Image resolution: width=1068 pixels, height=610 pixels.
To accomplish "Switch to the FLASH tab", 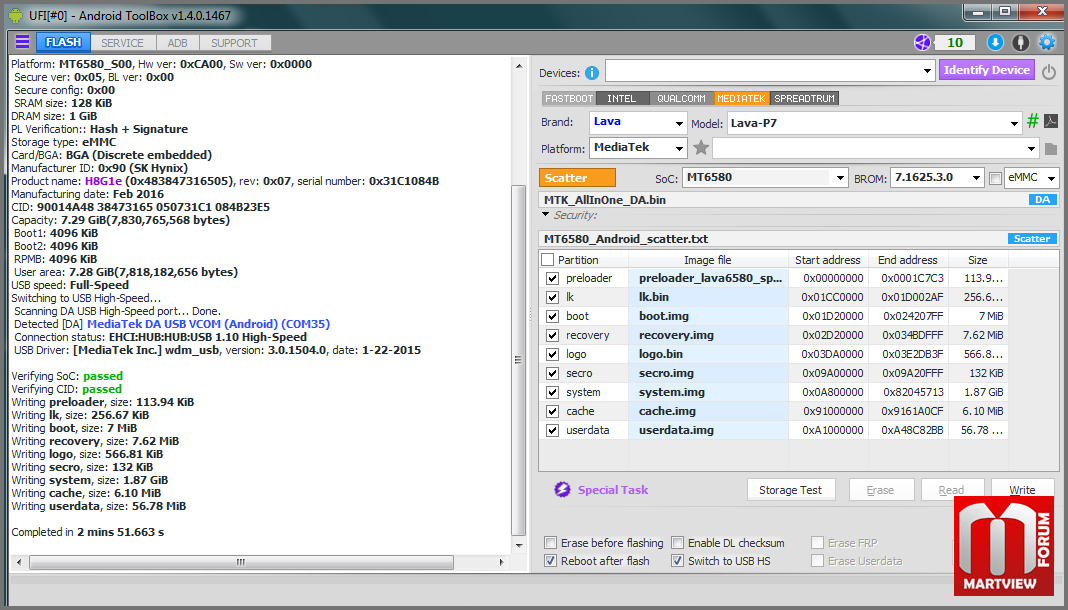I will [x=63, y=42].
